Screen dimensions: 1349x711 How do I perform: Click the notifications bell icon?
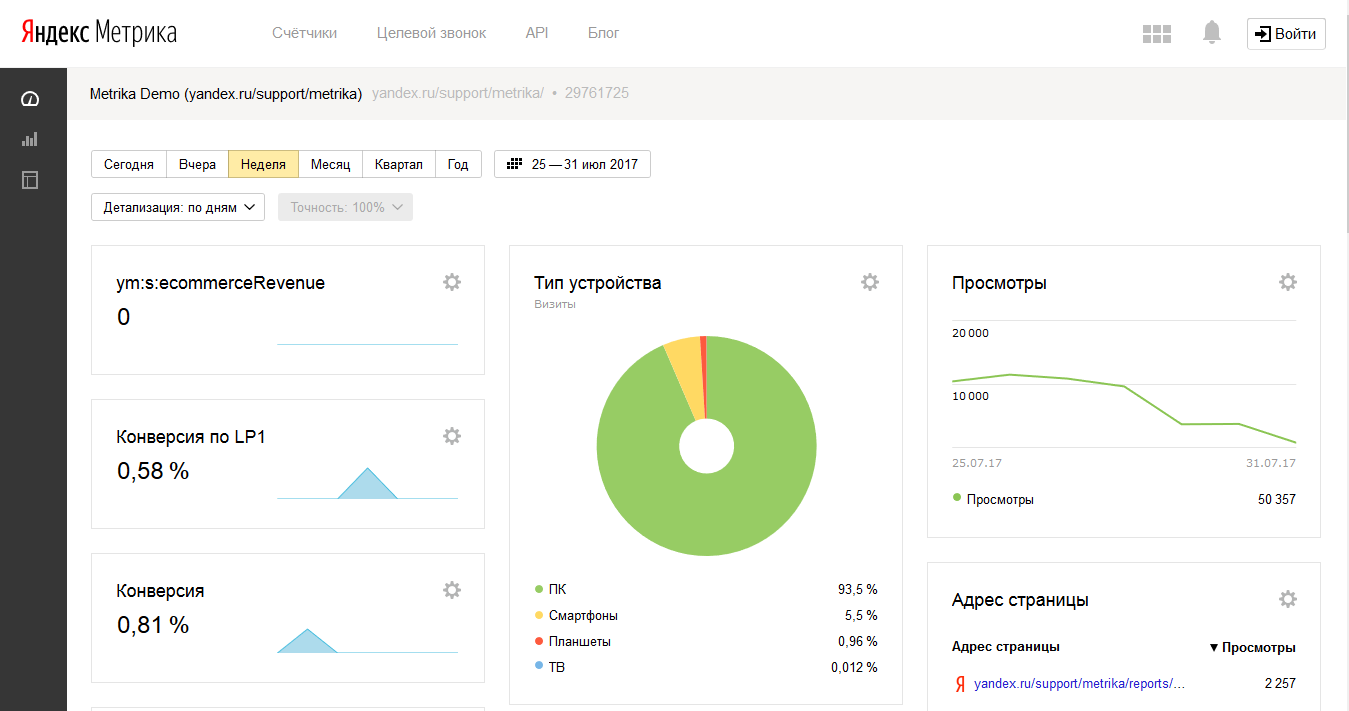coord(1212,33)
